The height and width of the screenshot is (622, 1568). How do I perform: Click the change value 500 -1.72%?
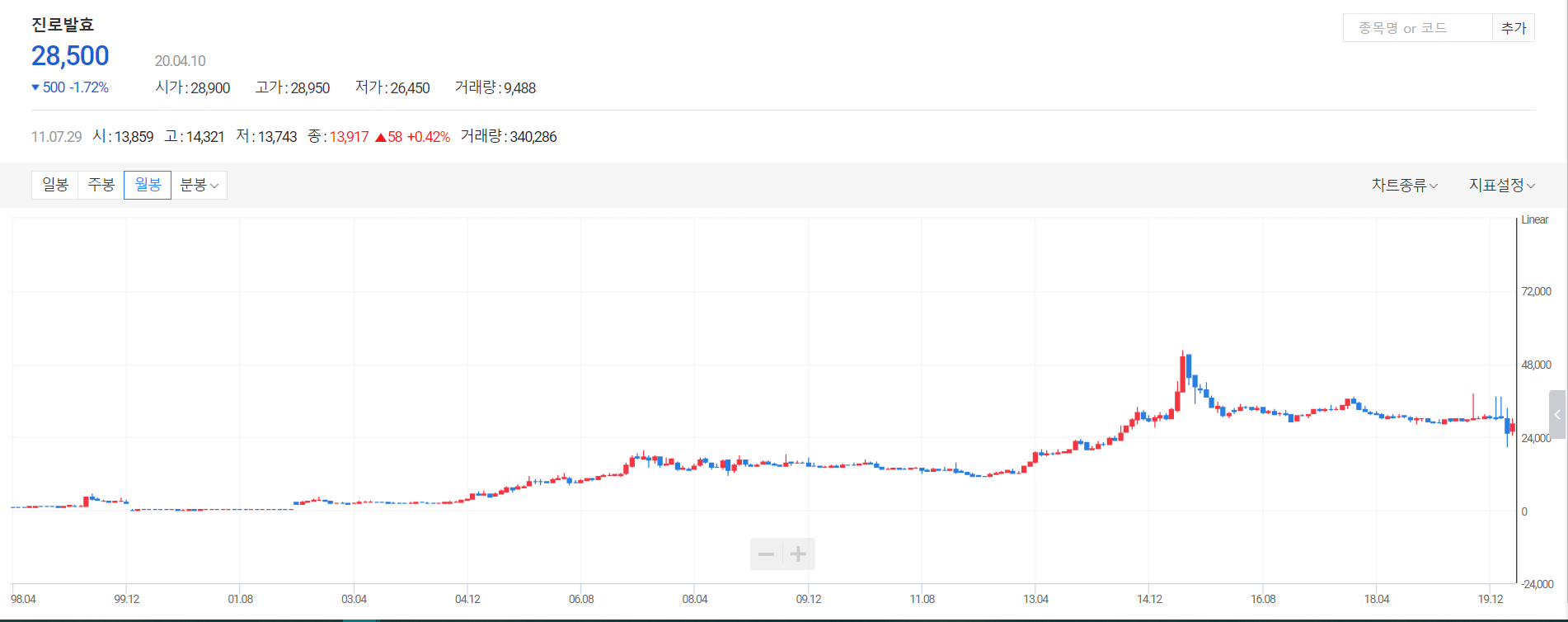coord(70,87)
